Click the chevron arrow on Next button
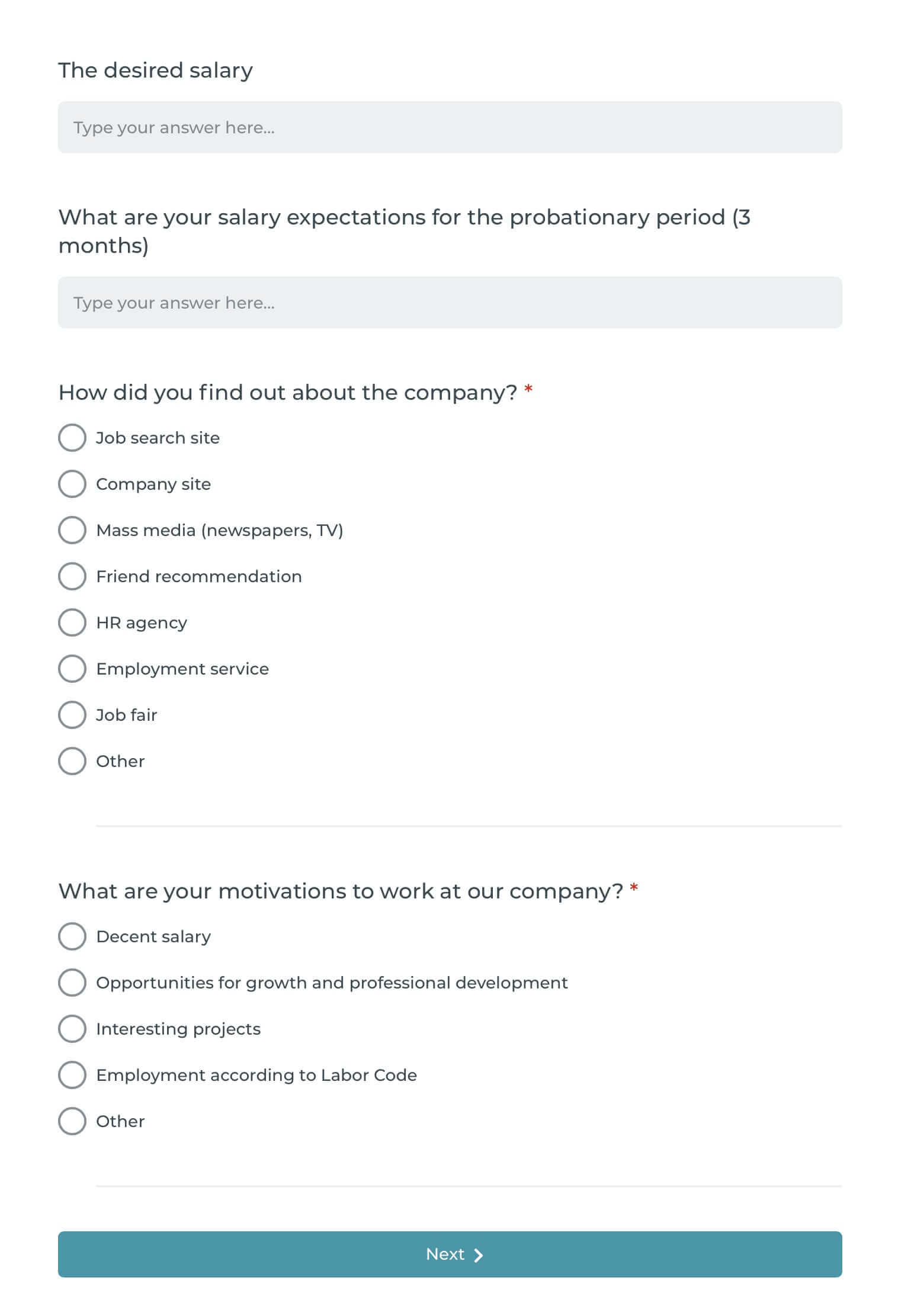The width and height of the screenshot is (898, 1316). coord(479,1255)
